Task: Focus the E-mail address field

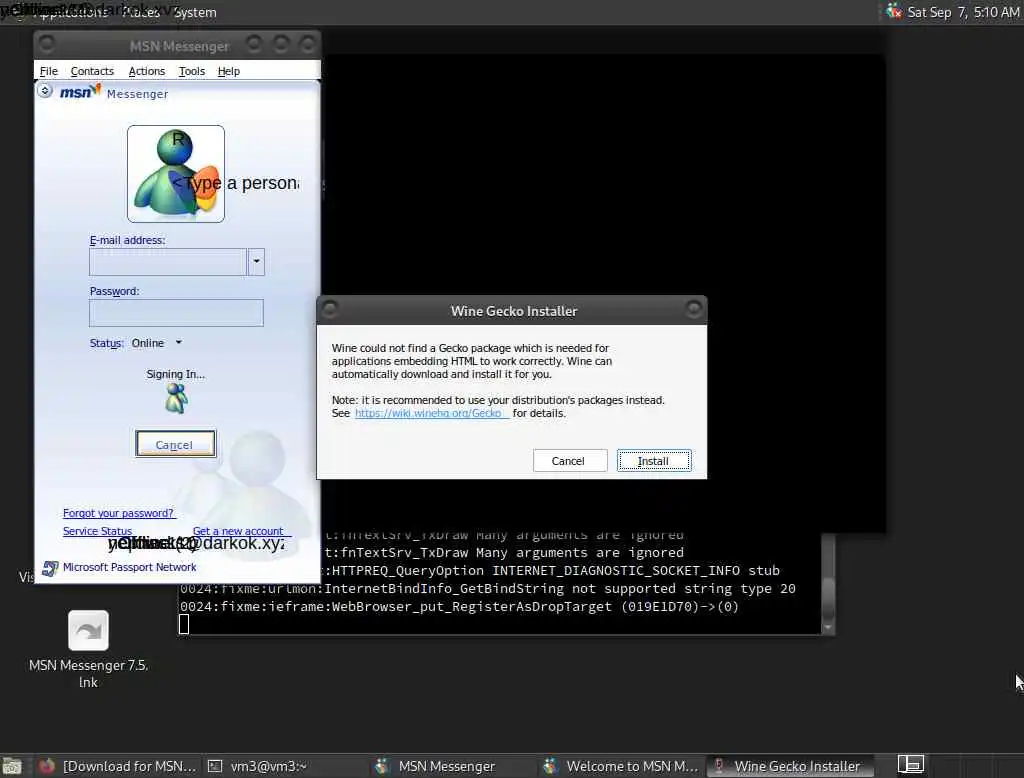Action: 168,262
